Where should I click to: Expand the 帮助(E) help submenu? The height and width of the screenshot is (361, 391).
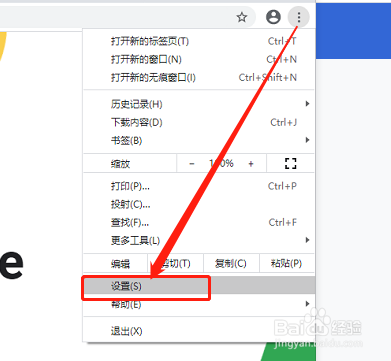(x=199, y=304)
